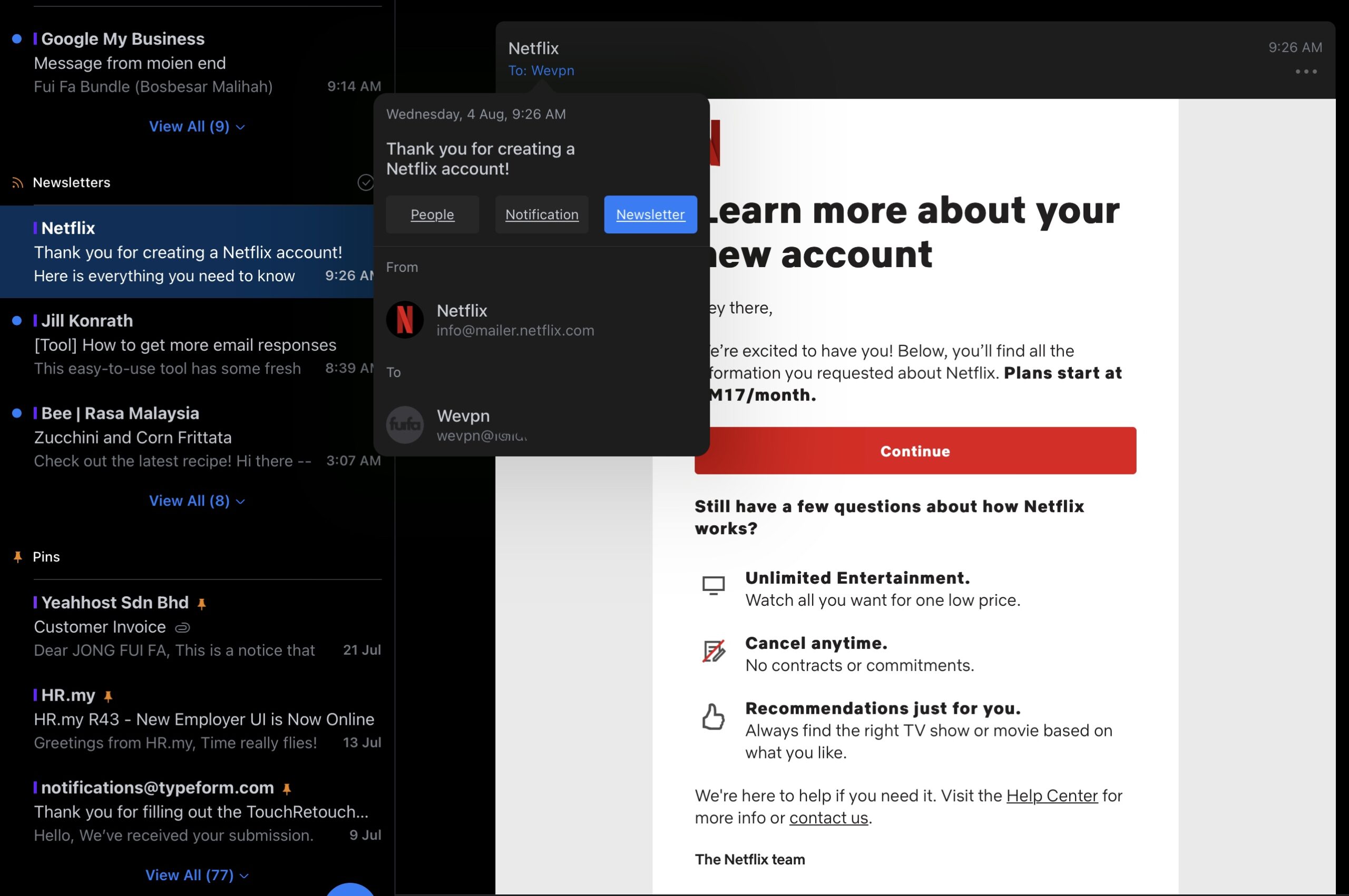Toggle unread dot on Jill Konrath email
The image size is (1349, 896).
17,321
